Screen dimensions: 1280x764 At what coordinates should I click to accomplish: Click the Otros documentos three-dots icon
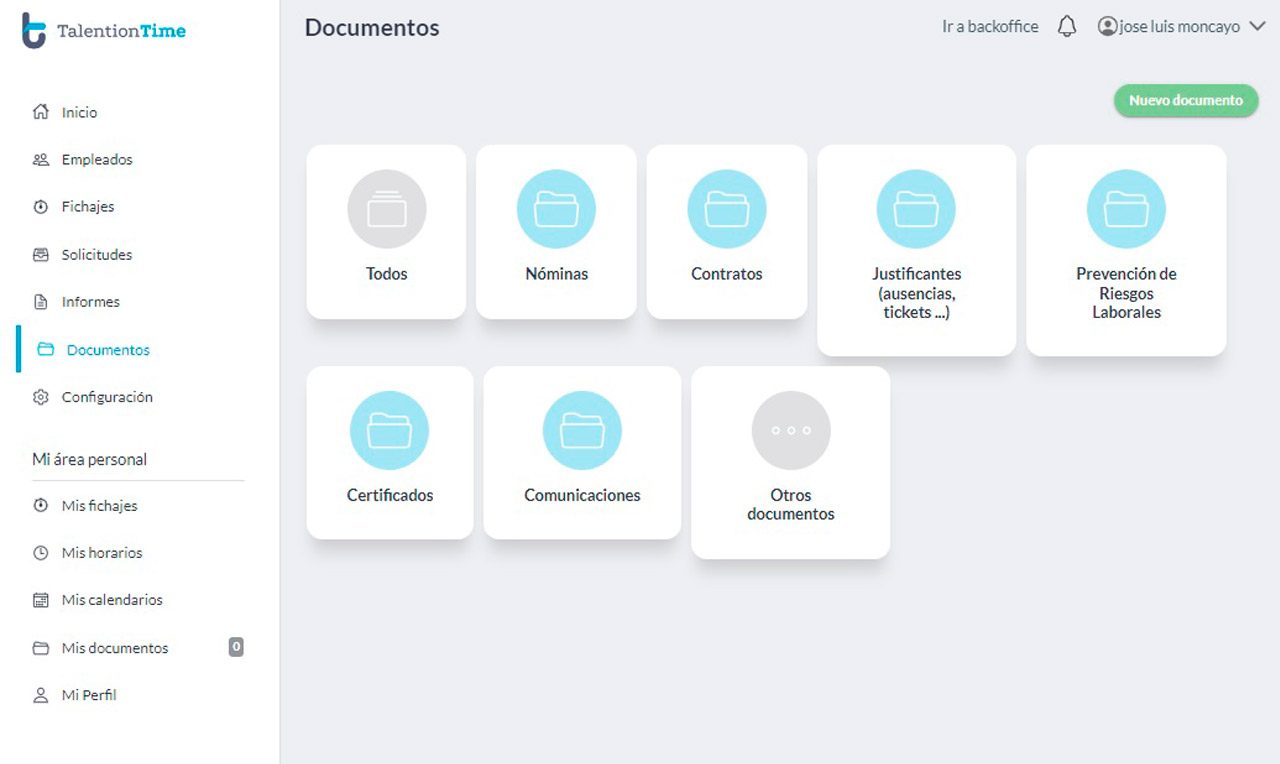[790, 431]
